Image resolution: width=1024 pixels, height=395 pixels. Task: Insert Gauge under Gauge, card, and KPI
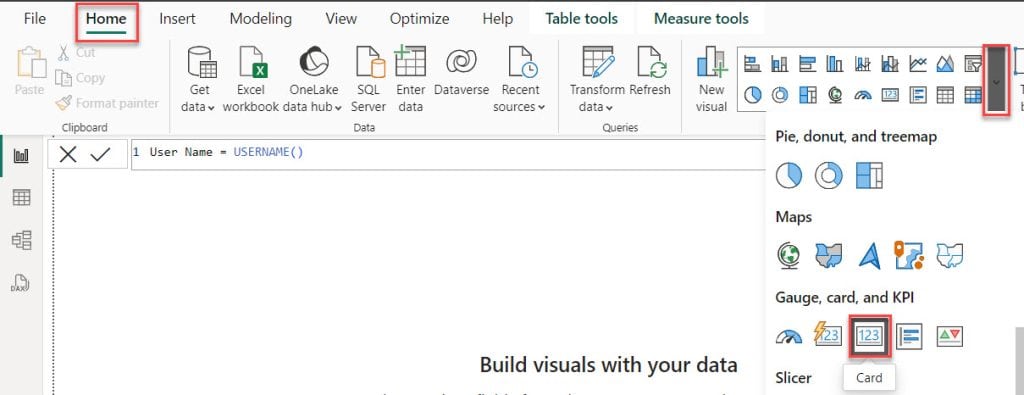click(x=789, y=336)
